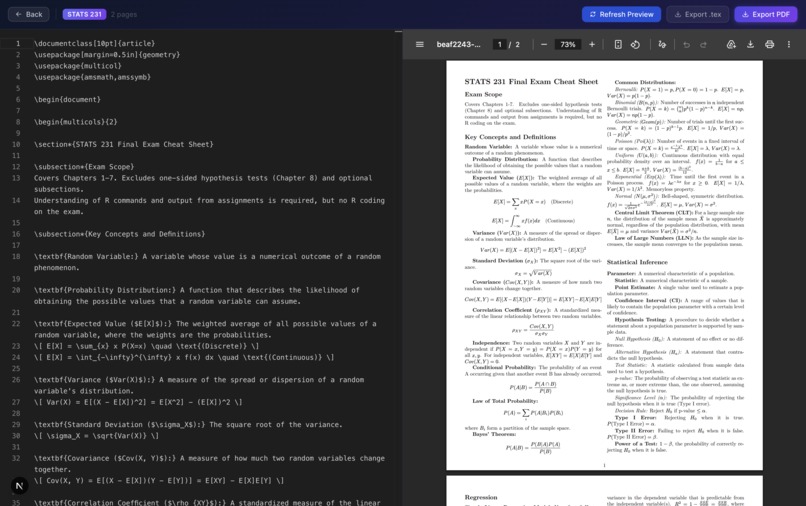
Task: Click line 1 \documentclass in editor
Action: pyautogui.click(x=95, y=44)
